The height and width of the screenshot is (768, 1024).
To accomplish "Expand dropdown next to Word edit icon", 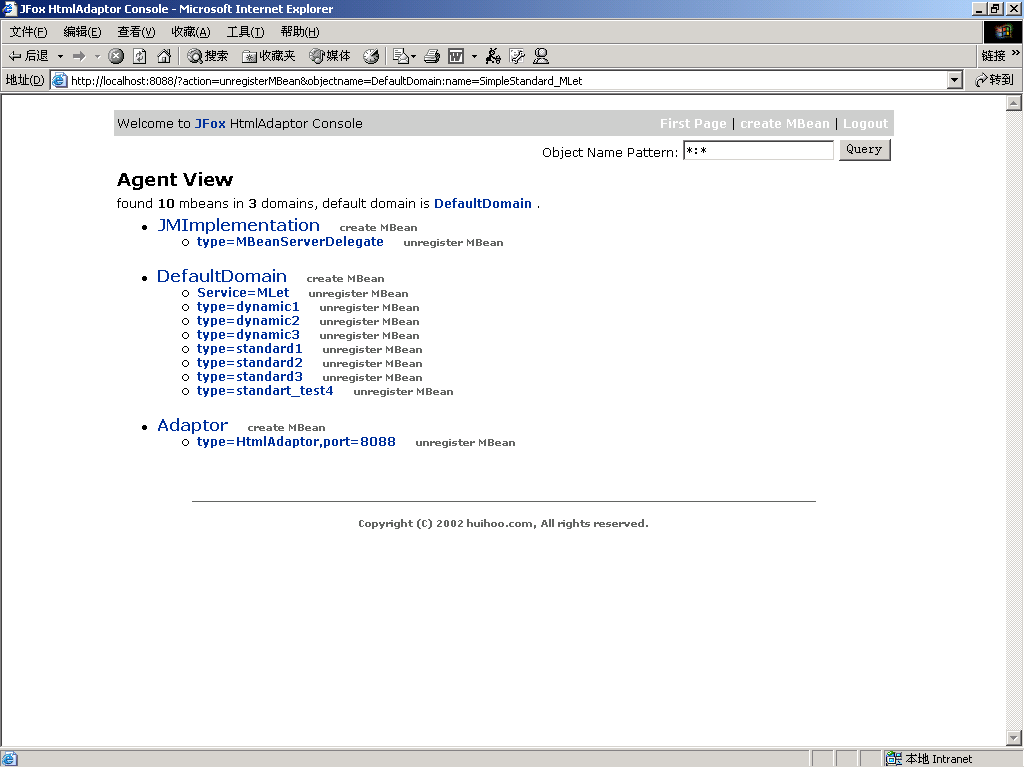I will 474,57.
